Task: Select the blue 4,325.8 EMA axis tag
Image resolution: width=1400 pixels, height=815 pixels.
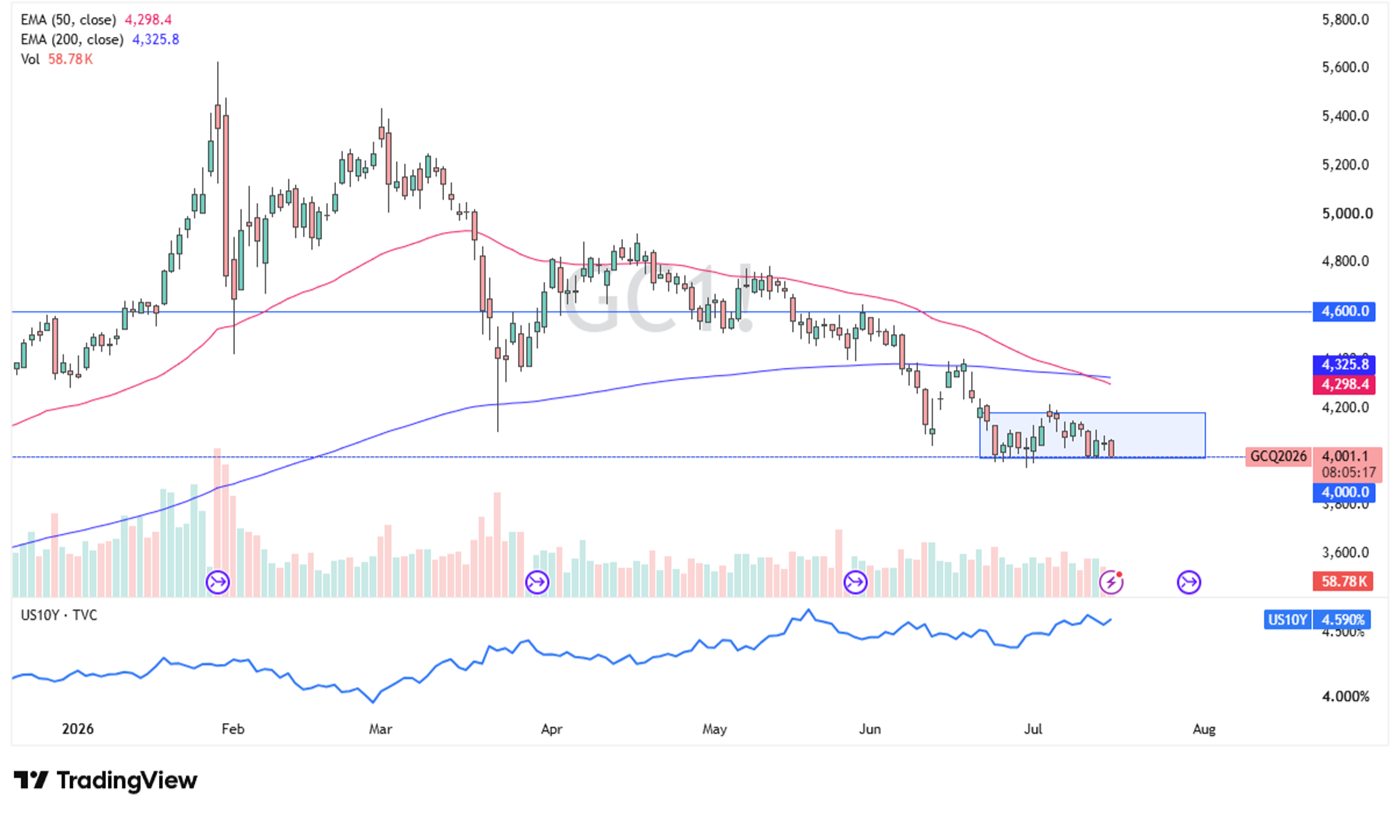Action: point(1345,366)
